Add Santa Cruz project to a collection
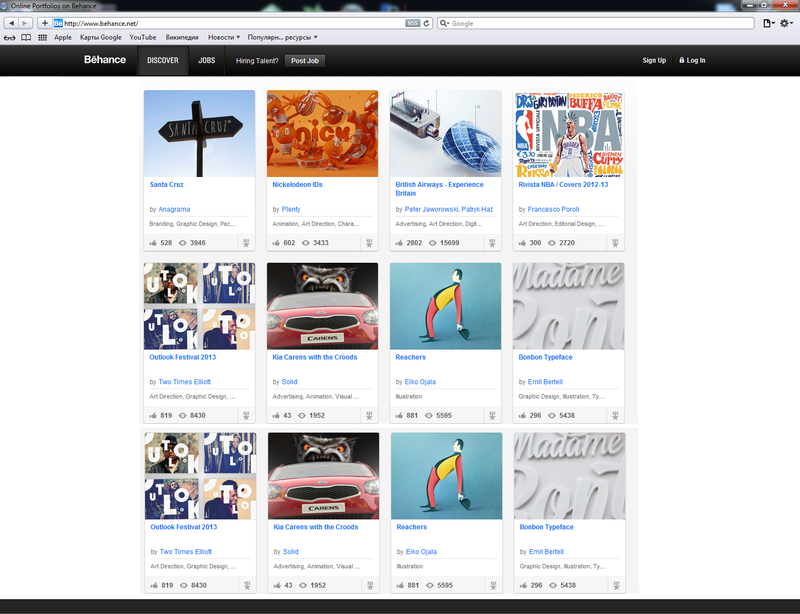The image size is (800, 614). (x=246, y=243)
